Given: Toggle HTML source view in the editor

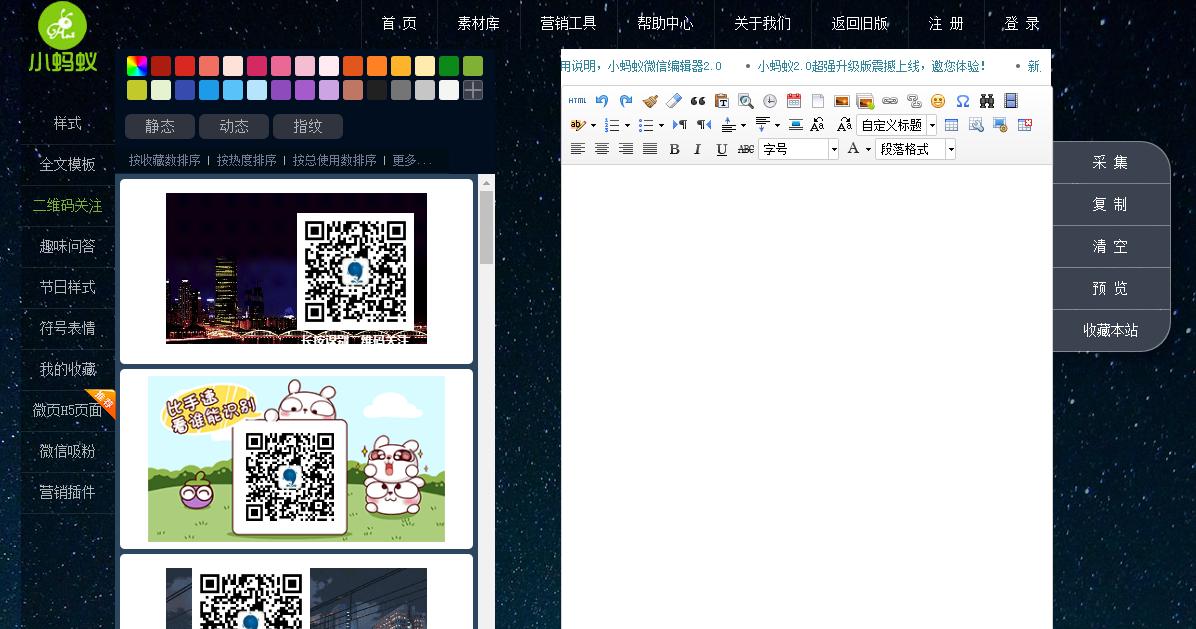Looking at the screenshot, I should click(x=577, y=100).
